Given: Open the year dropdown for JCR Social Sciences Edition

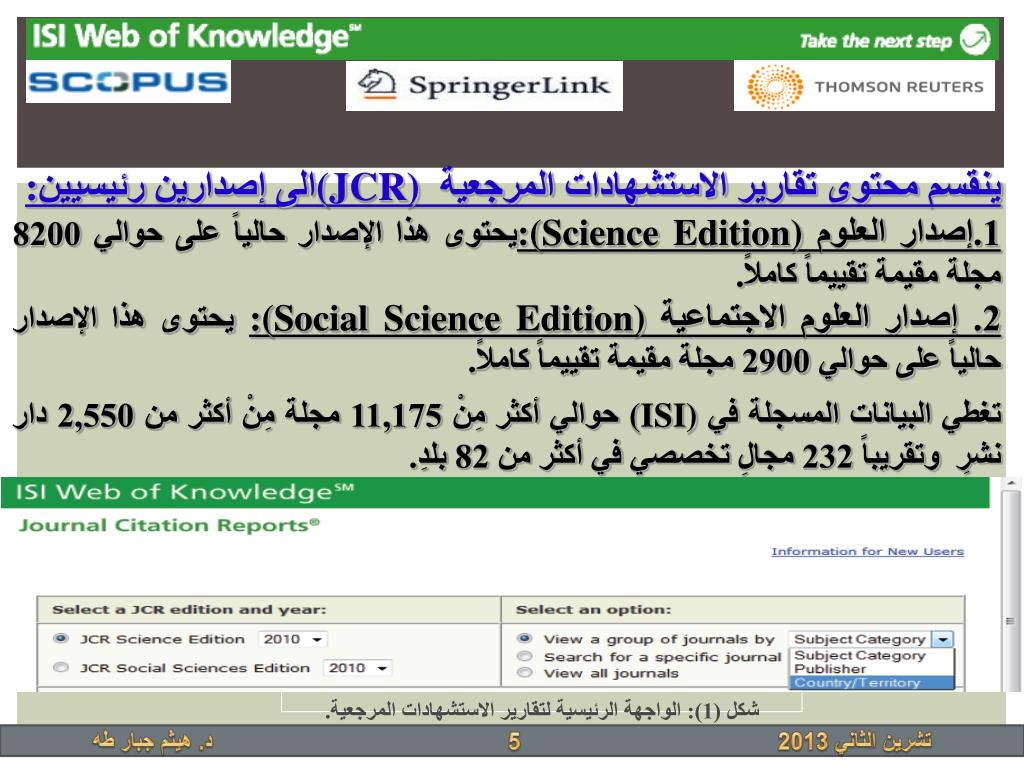Looking at the screenshot, I should tap(357, 667).
